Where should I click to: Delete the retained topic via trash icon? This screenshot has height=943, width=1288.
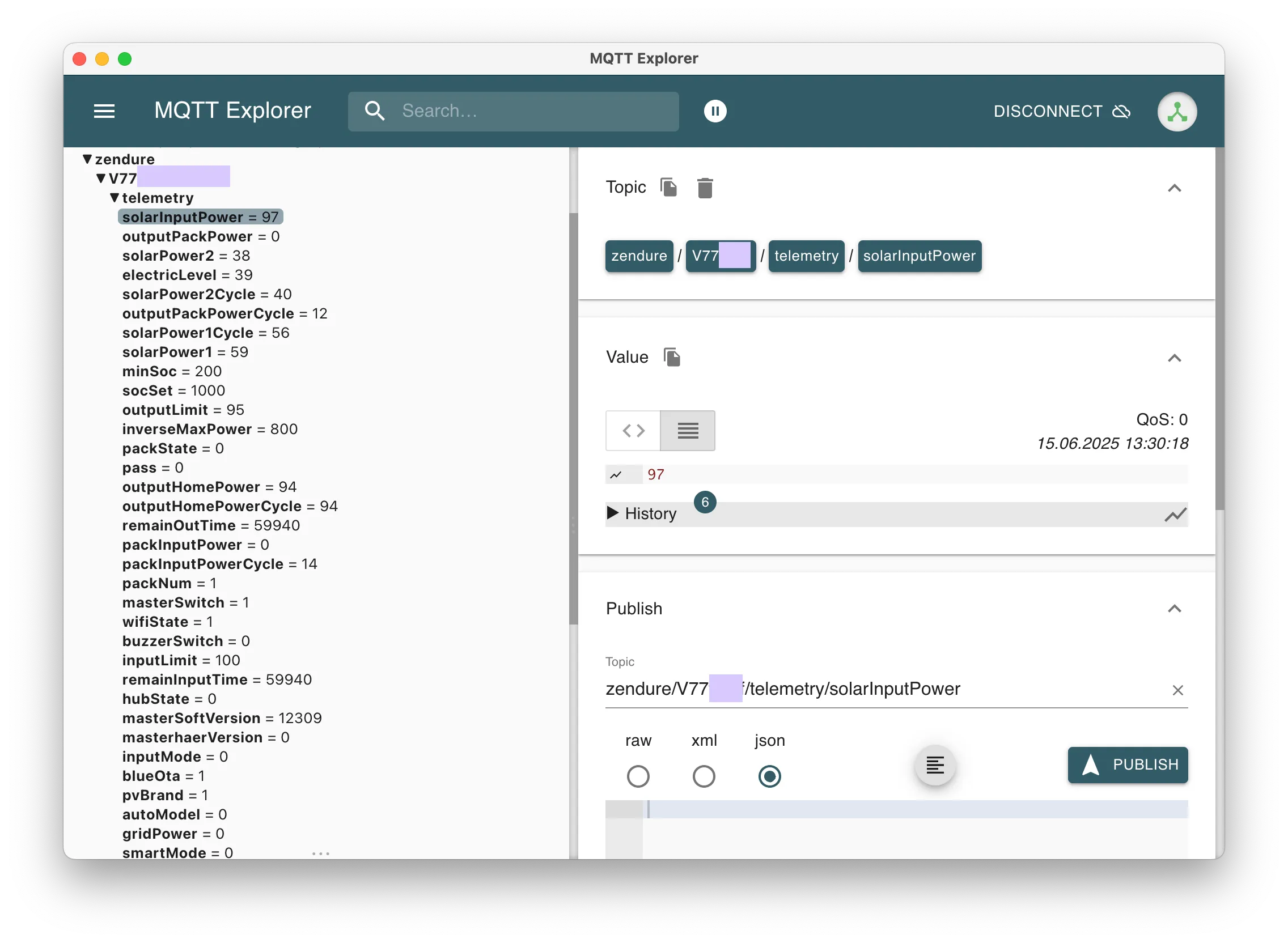pyautogui.click(x=705, y=187)
